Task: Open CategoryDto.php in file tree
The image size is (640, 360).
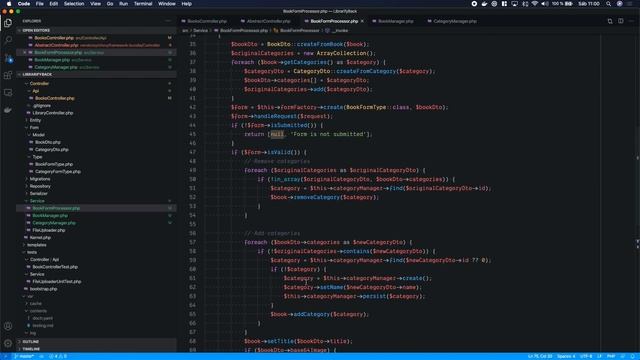Action: point(51,149)
